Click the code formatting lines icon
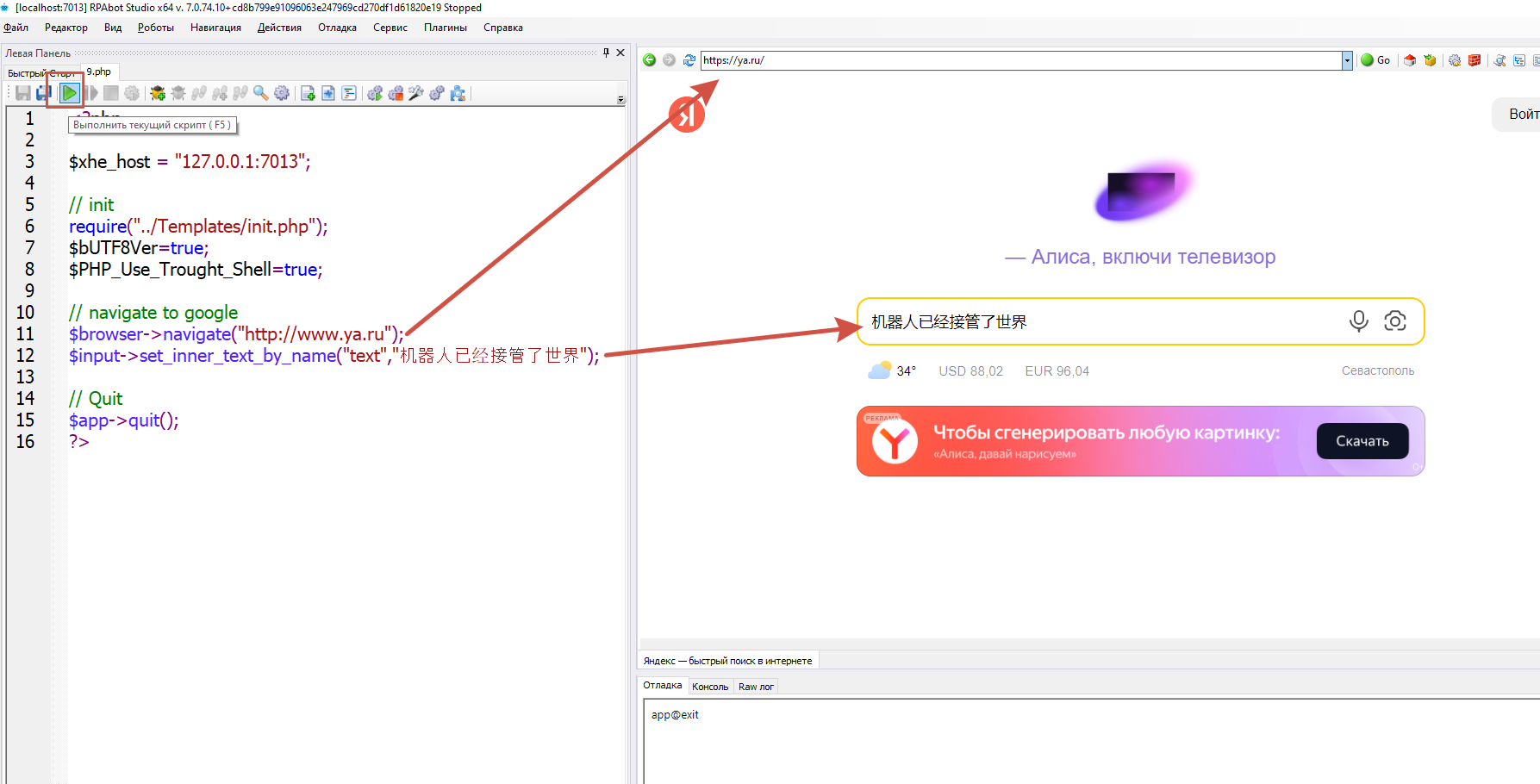The width and height of the screenshot is (1540, 784). click(x=349, y=93)
